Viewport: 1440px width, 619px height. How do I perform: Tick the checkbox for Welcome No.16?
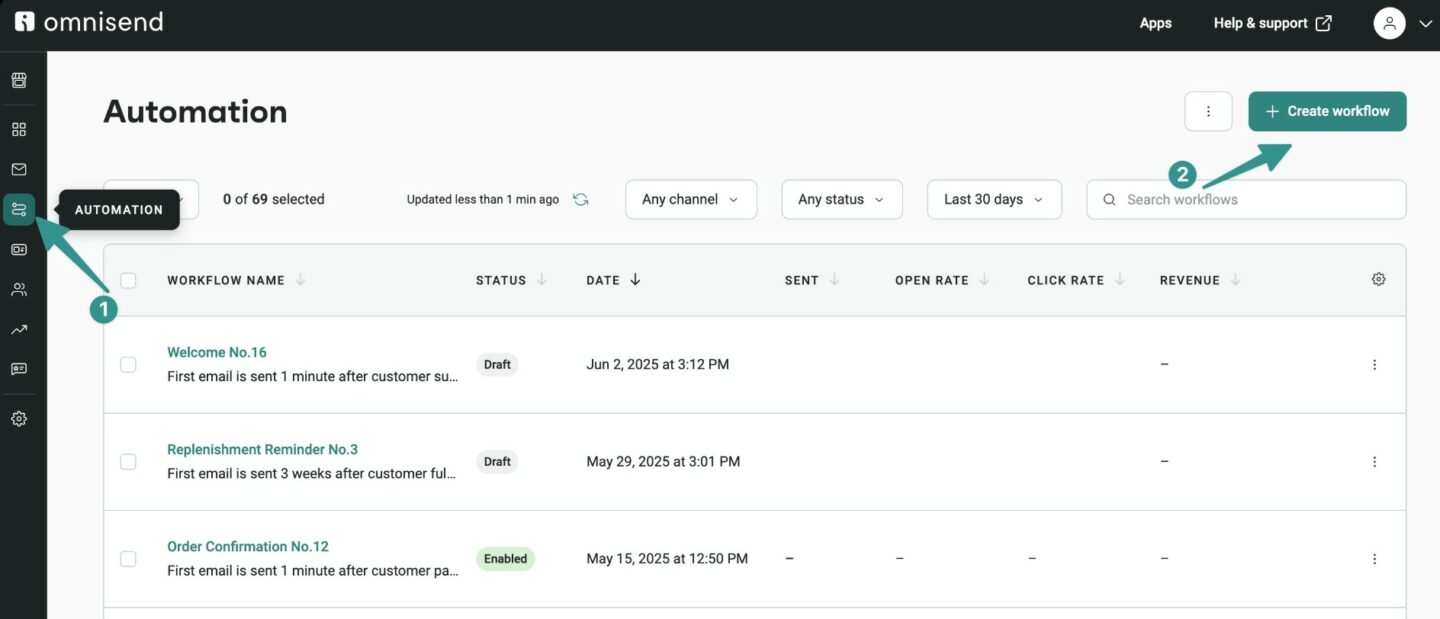click(x=128, y=365)
